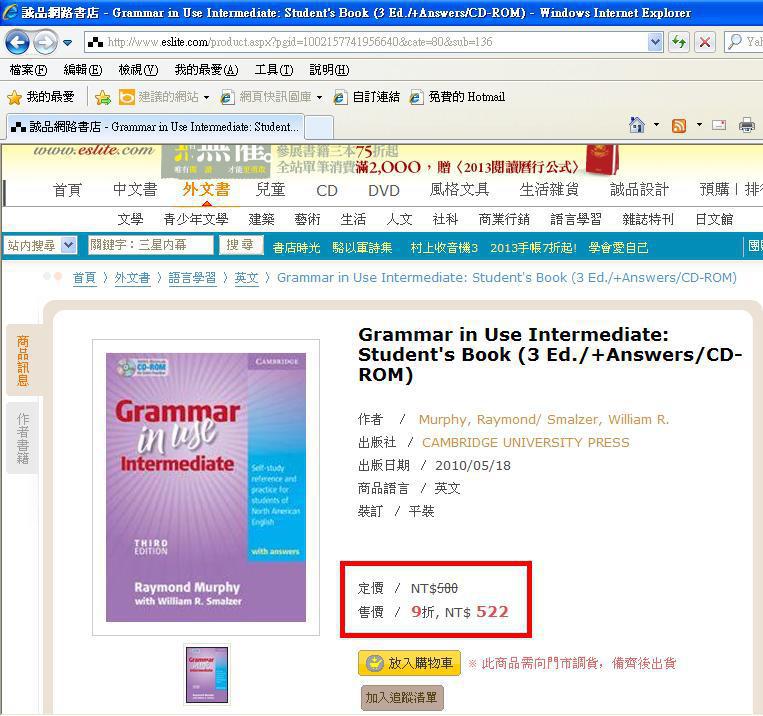The height and width of the screenshot is (716, 763).
Task: Select DVD navigation tab
Action: [384, 190]
